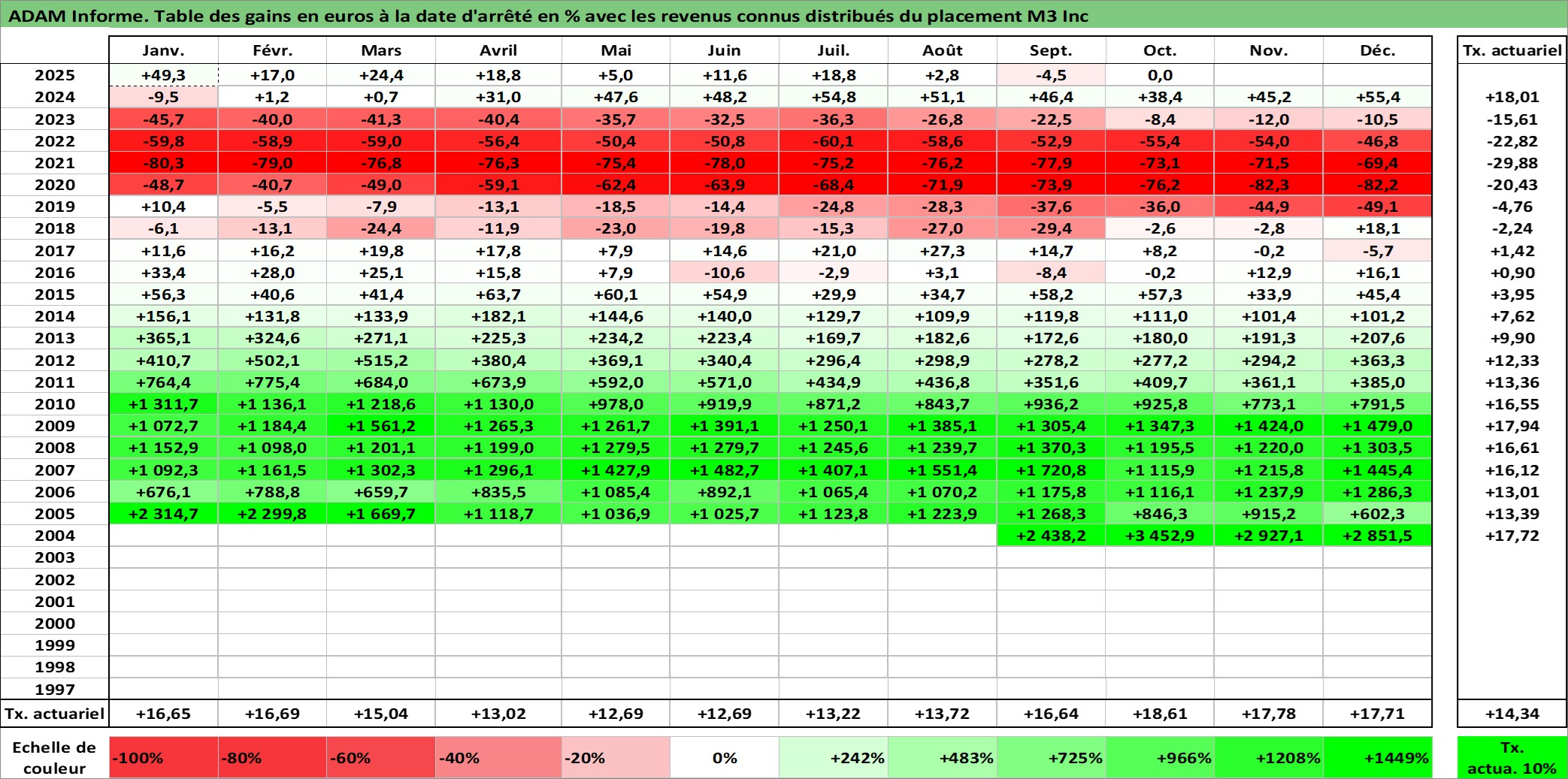The width and height of the screenshot is (1568, 779).
Task: Select cell +182,1 in the 2014 row
Action: (498, 316)
